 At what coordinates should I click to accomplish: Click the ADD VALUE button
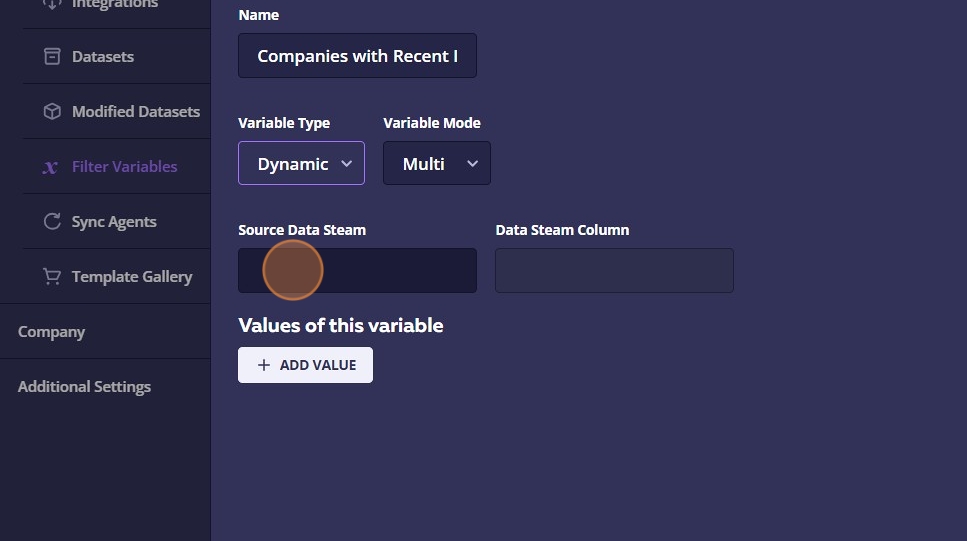pos(305,365)
